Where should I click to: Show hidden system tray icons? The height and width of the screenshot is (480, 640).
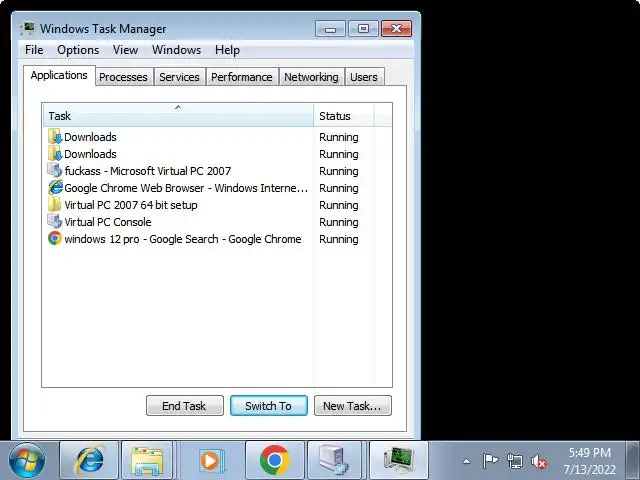pos(467,462)
